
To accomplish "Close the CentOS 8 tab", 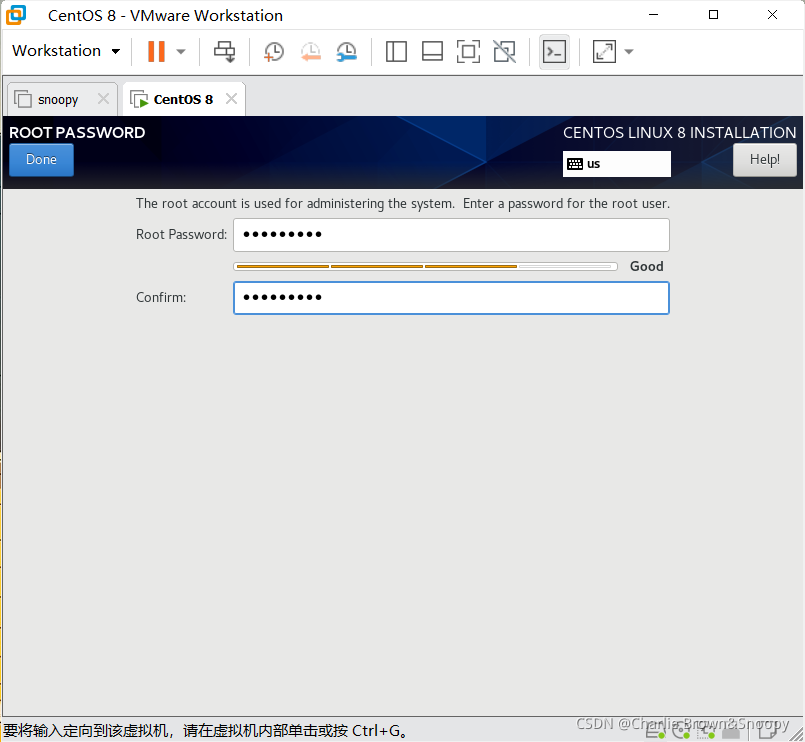I will (232, 99).
